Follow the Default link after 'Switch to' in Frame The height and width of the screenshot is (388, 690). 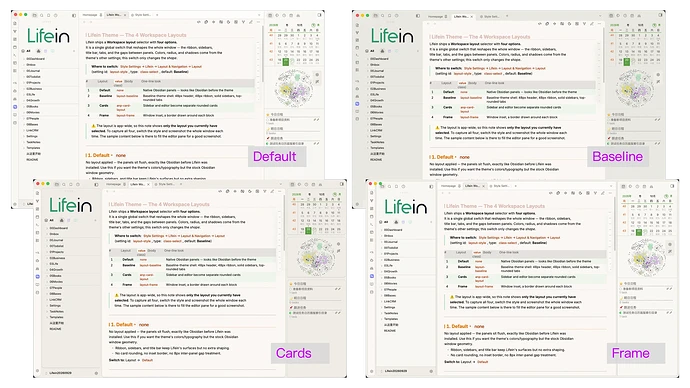pos(483,362)
